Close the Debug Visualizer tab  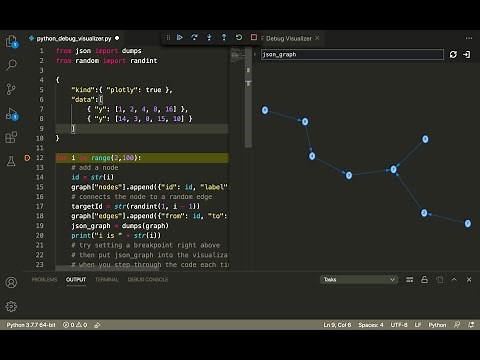pos(317,38)
